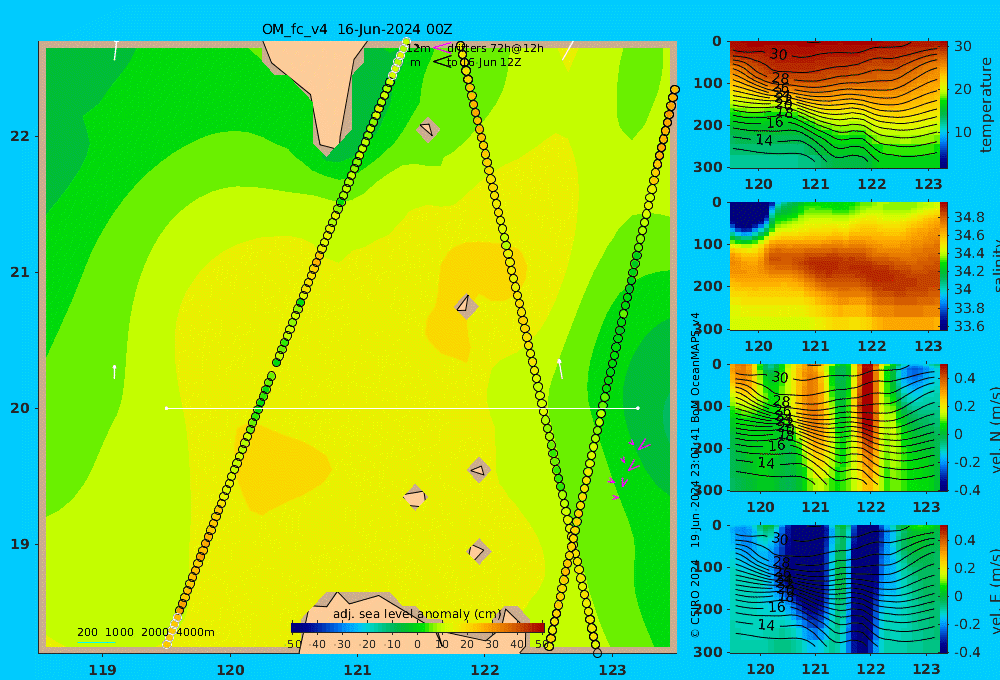Click the legend text 'to 16 Jun 12Z'
This screenshot has height=680, width=1000.
[x=484, y=63]
